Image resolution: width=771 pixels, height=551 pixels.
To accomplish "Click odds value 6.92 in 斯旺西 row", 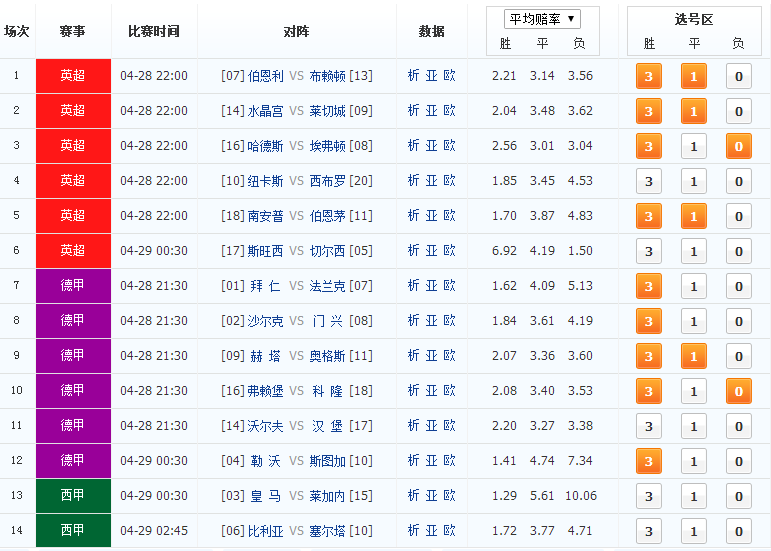I will coord(504,251).
